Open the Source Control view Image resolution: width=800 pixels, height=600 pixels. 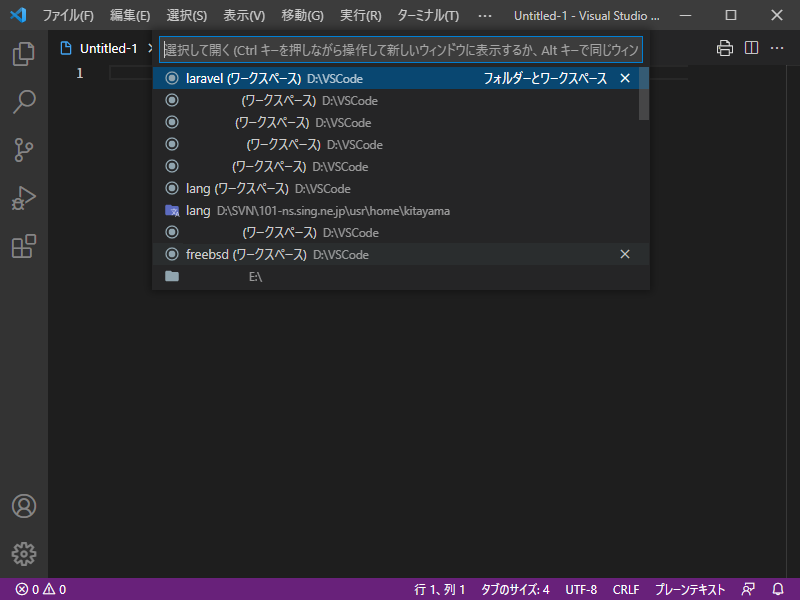(x=23, y=150)
